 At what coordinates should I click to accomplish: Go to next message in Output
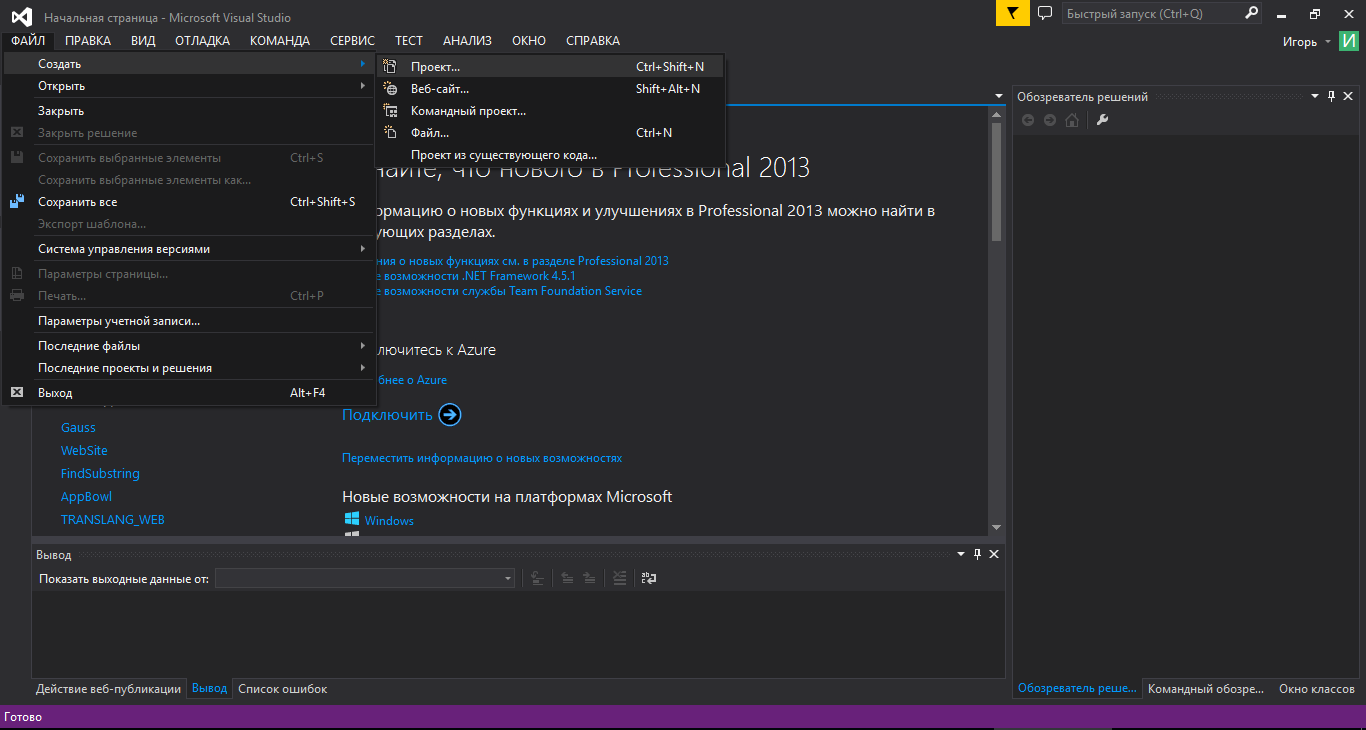pyautogui.click(x=590, y=578)
